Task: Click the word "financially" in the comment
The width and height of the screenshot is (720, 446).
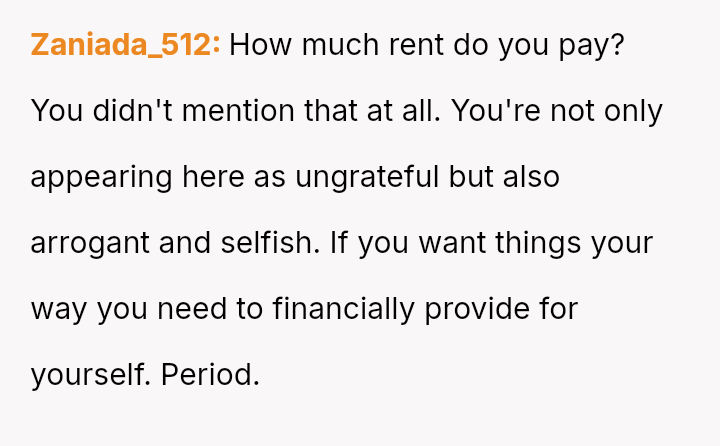Action: 343,309
